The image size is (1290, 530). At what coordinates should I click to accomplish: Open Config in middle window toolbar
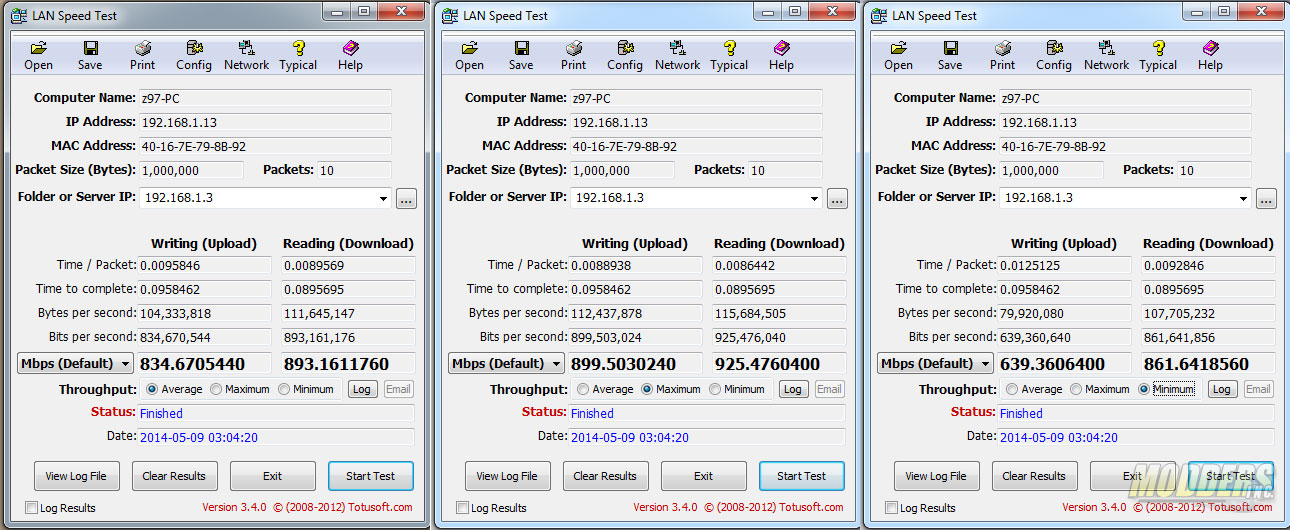click(x=625, y=55)
